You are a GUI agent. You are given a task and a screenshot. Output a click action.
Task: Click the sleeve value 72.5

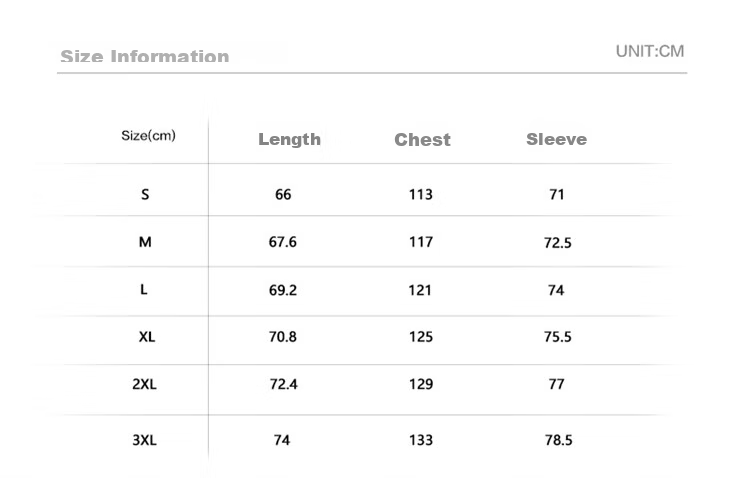pyautogui.click(x=558, y=243)
